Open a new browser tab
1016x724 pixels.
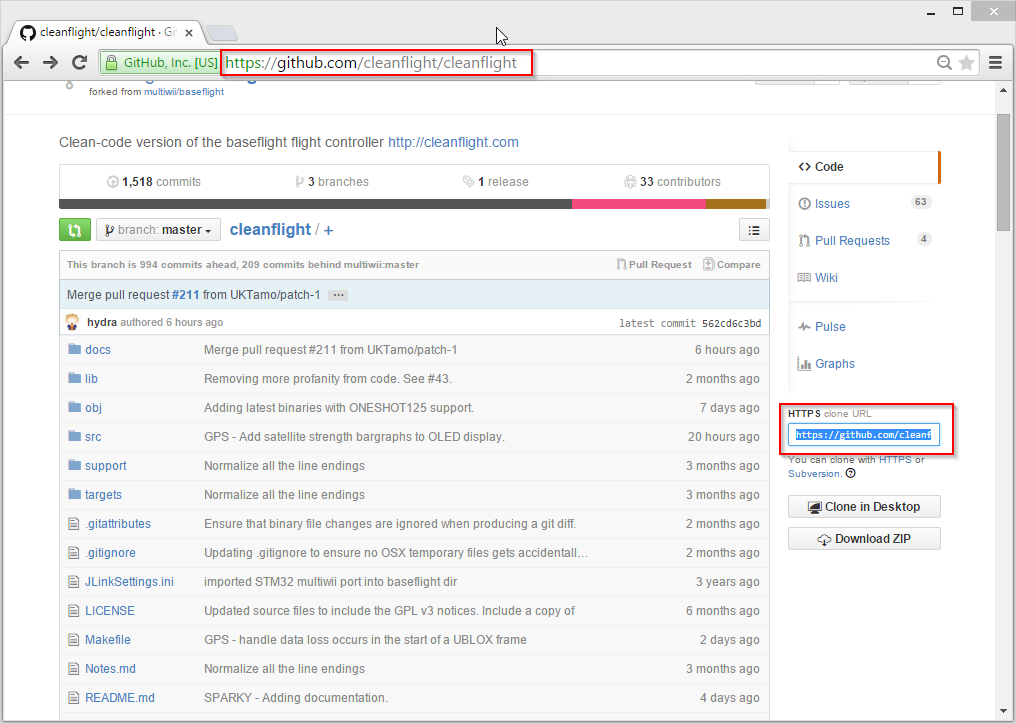coord(222,32)
